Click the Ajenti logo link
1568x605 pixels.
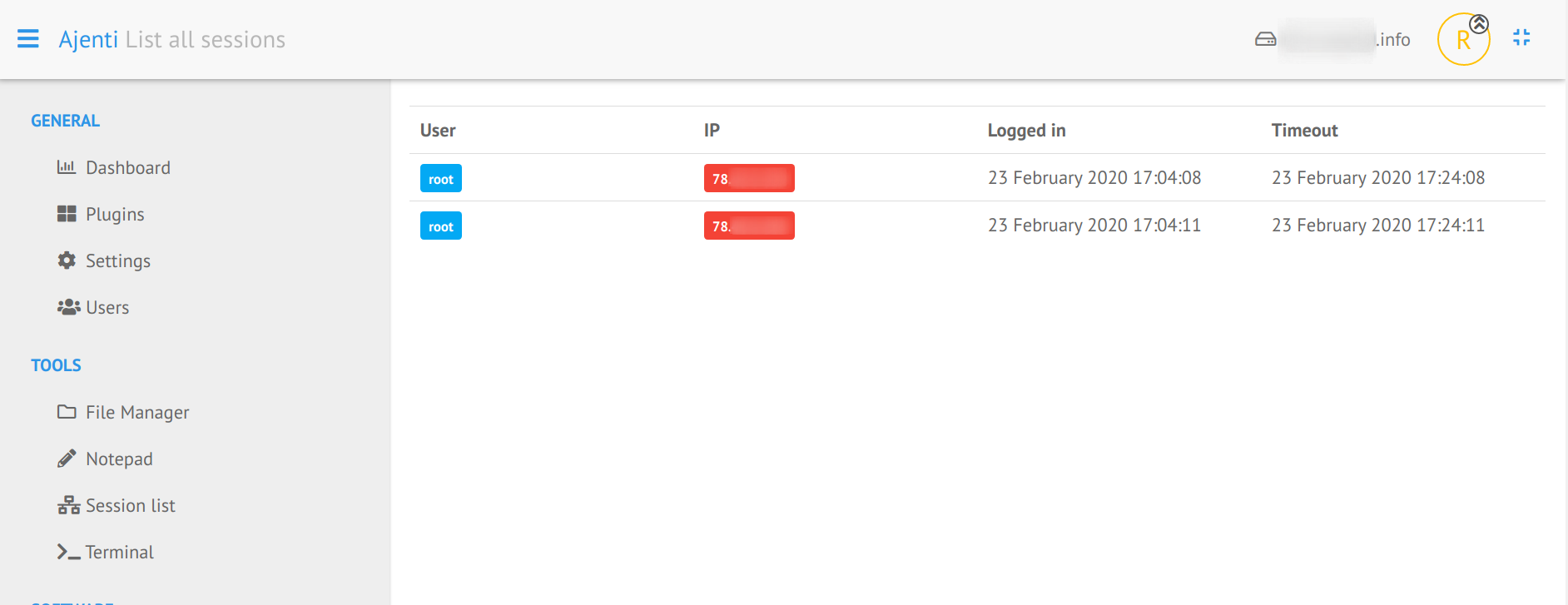click(x=88, y=39)
